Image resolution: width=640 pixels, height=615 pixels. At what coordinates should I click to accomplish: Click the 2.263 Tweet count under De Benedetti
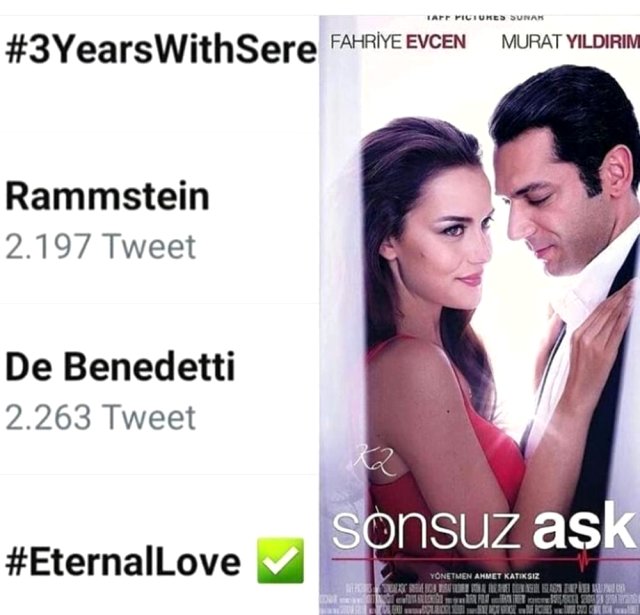pos(100,417)
